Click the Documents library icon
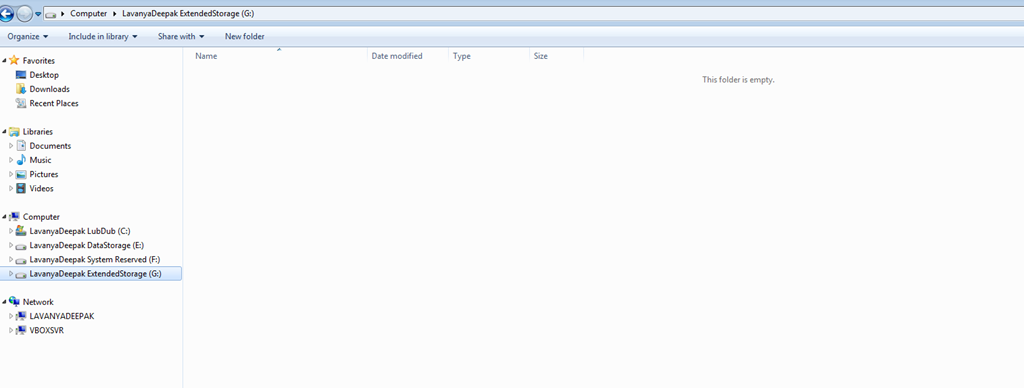This screenshot has height=388, width=1024. pyautogui.click(x=21, y=146)
